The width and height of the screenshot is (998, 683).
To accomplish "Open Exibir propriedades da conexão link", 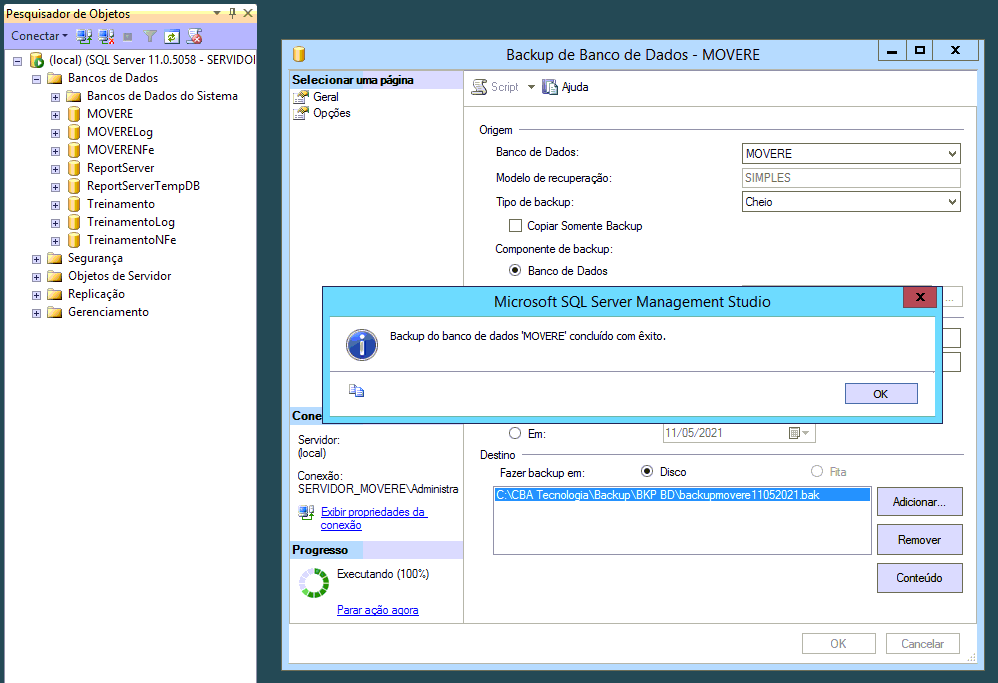I will (373, 518).
